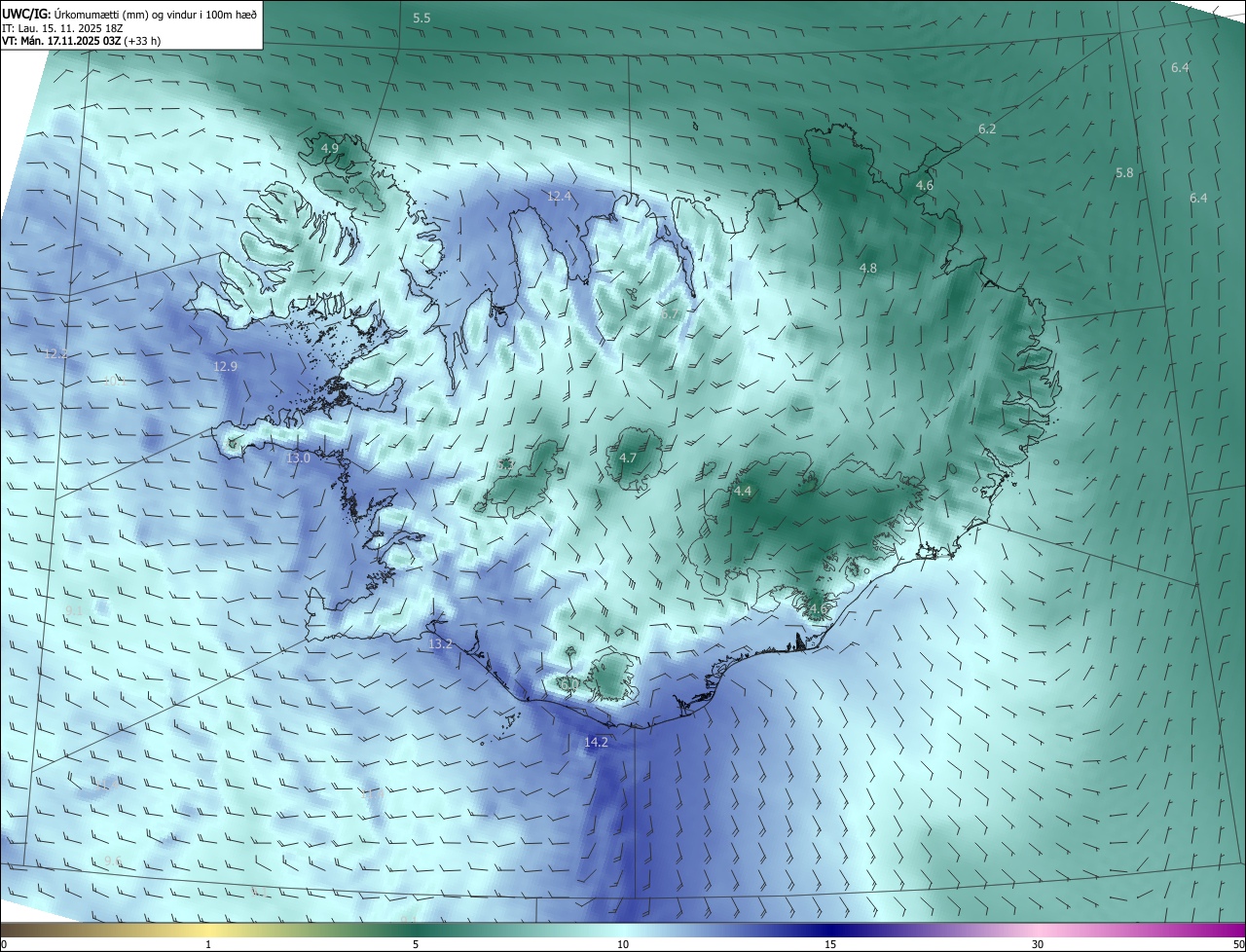Click the 6.7 value in north Iceland
Viewport: 1246px width, 952px height.
point(669,314)
